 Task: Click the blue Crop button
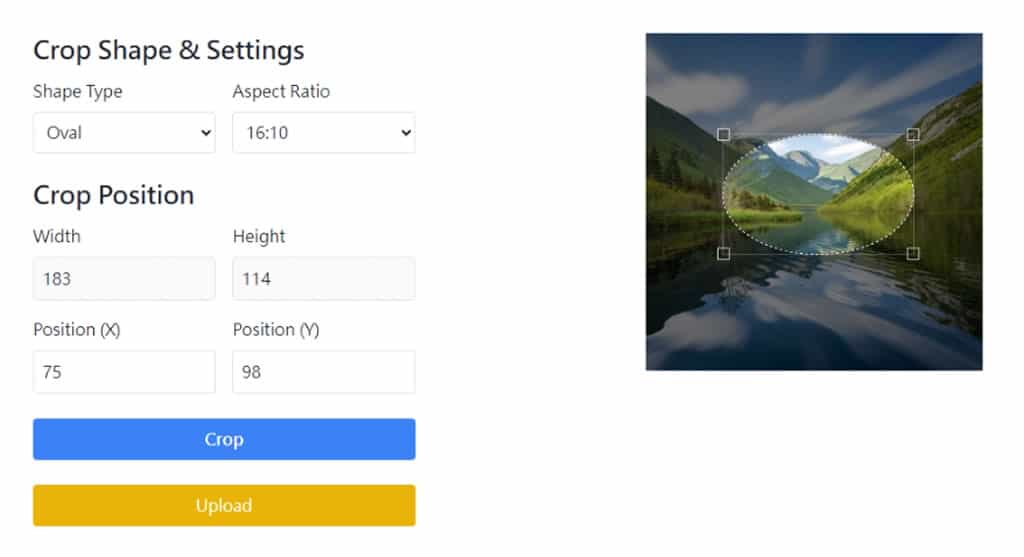coord(224,439)
